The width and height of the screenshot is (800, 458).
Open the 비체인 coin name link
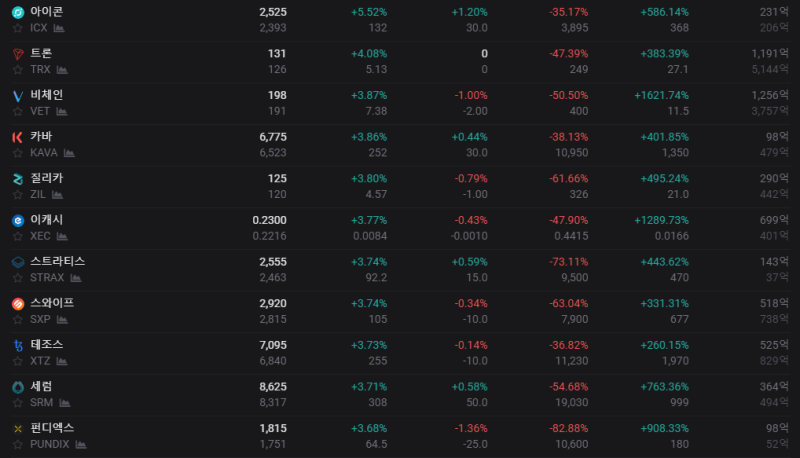pyautogui.click(x=46, y=95)
